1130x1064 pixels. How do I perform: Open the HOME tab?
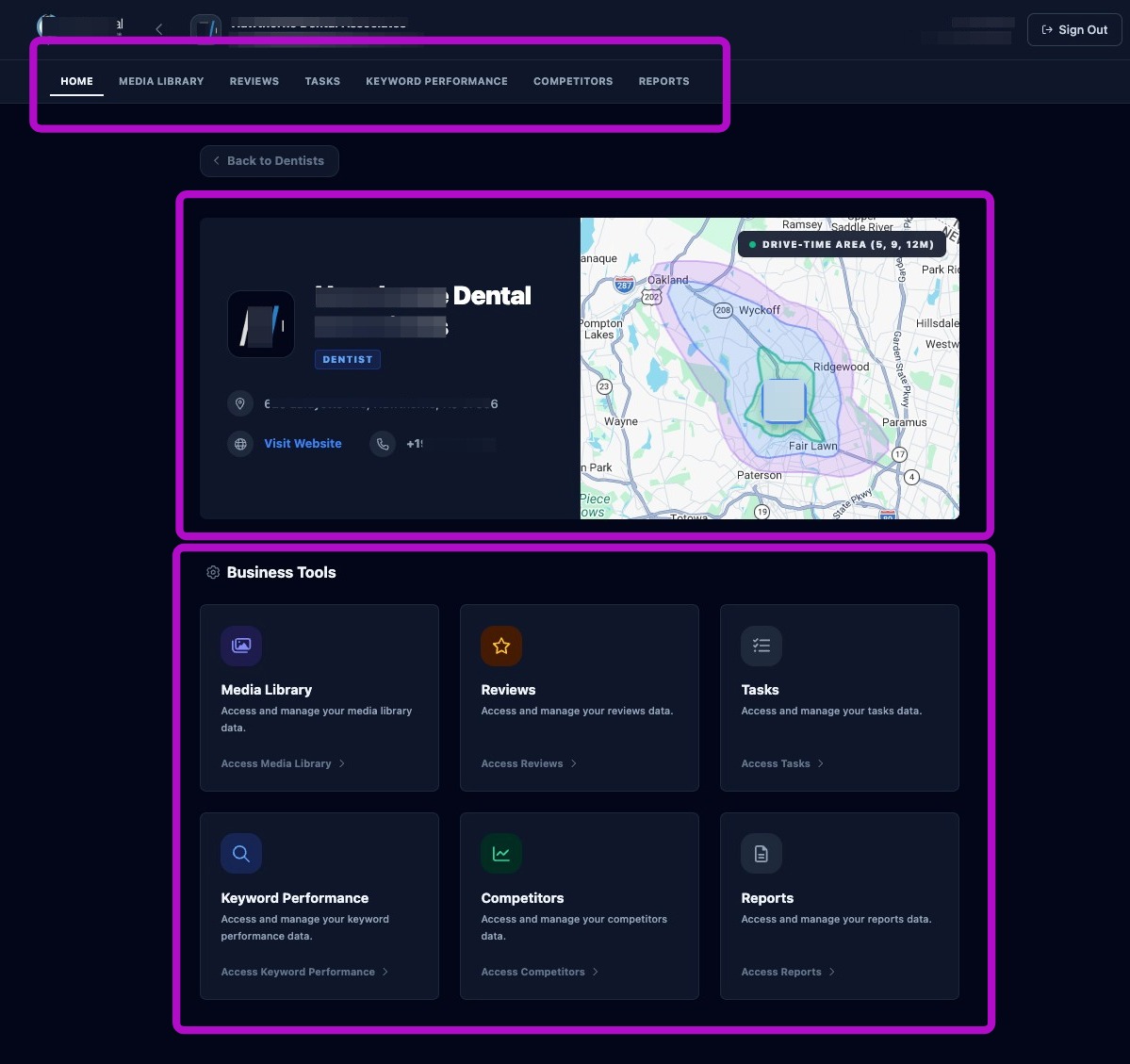pos(76,81)
